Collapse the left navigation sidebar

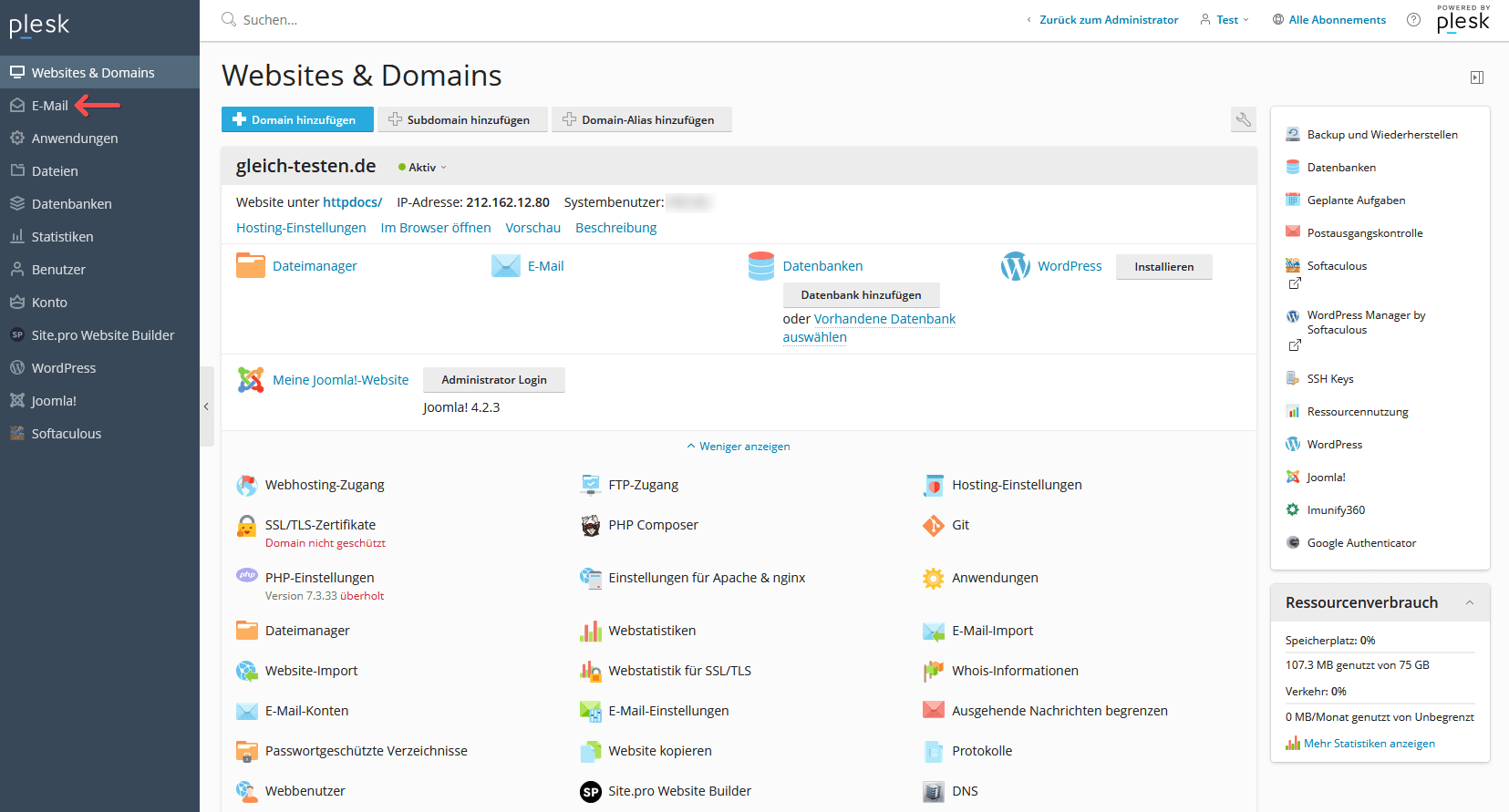point(206,406)
